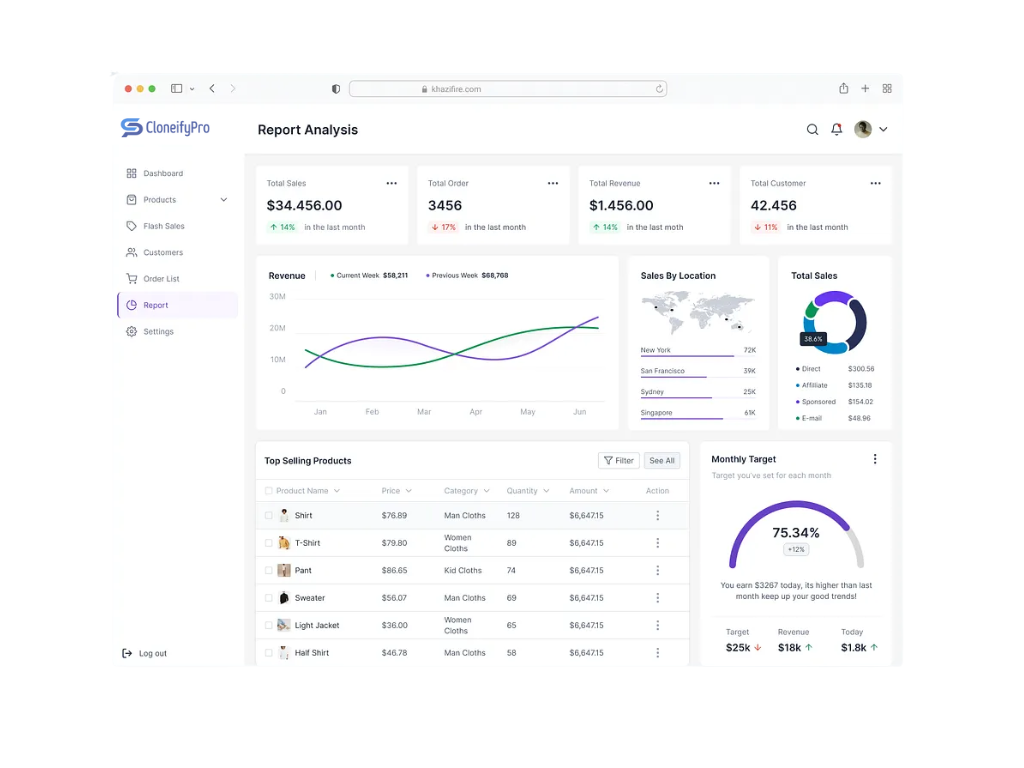The image size is (1024, 768).
Task: Check the checkbox for the Shirt row
Action: [x=268, y=515]
